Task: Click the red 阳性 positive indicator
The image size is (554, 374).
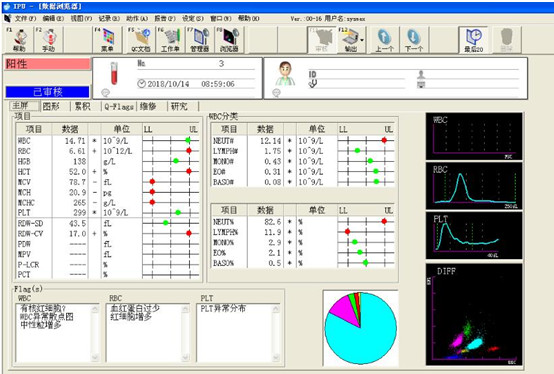Action: (x=47, y=64)
